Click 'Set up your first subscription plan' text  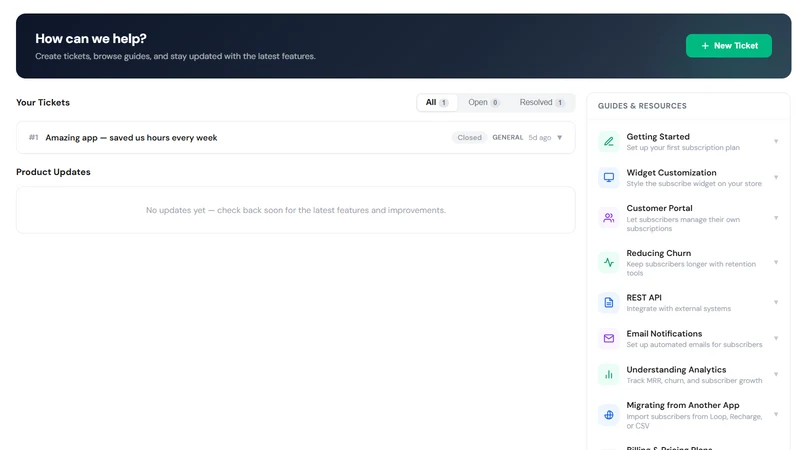(x=683, y=148)
